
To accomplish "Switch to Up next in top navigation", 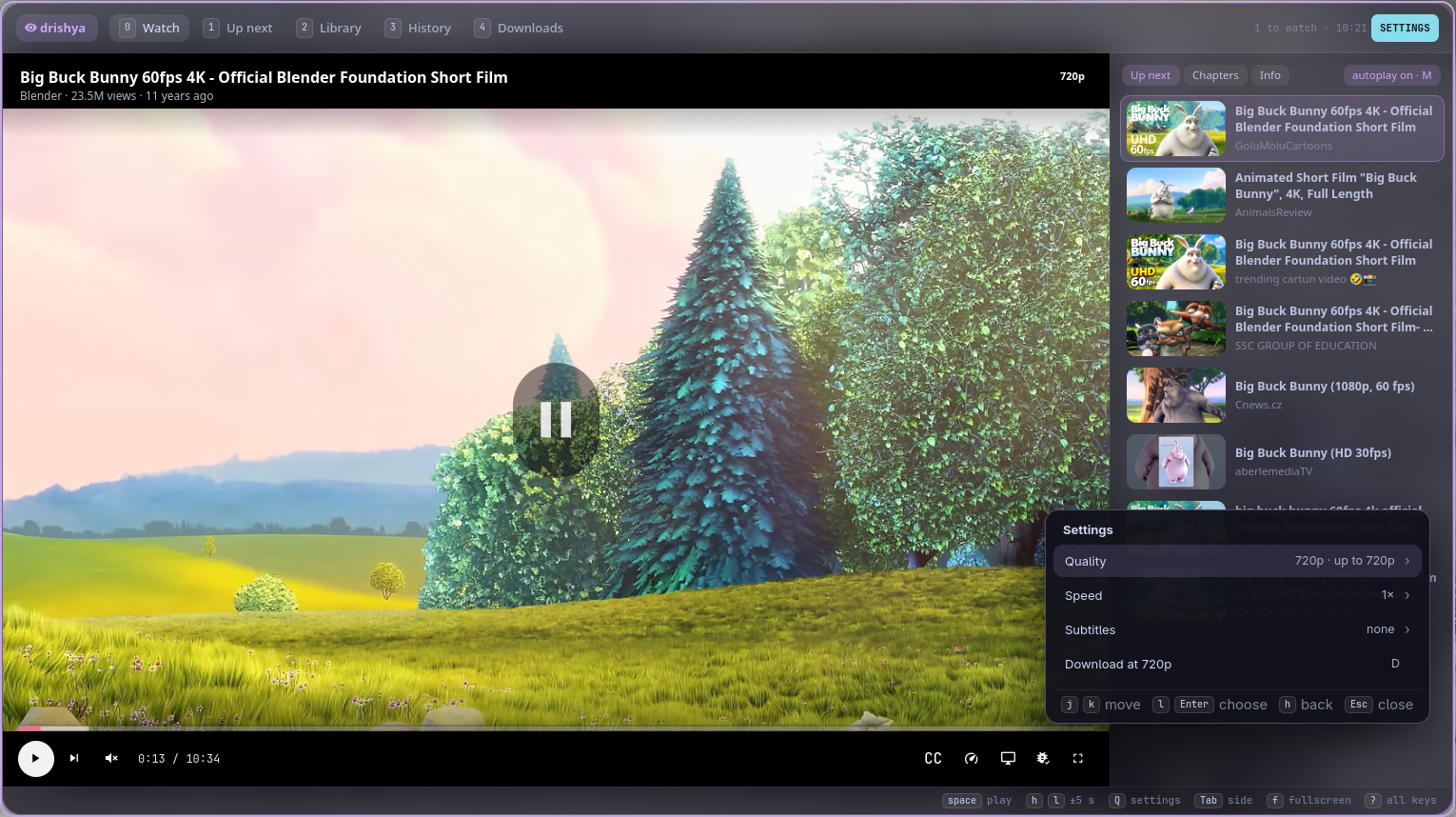I will [238, 28].
